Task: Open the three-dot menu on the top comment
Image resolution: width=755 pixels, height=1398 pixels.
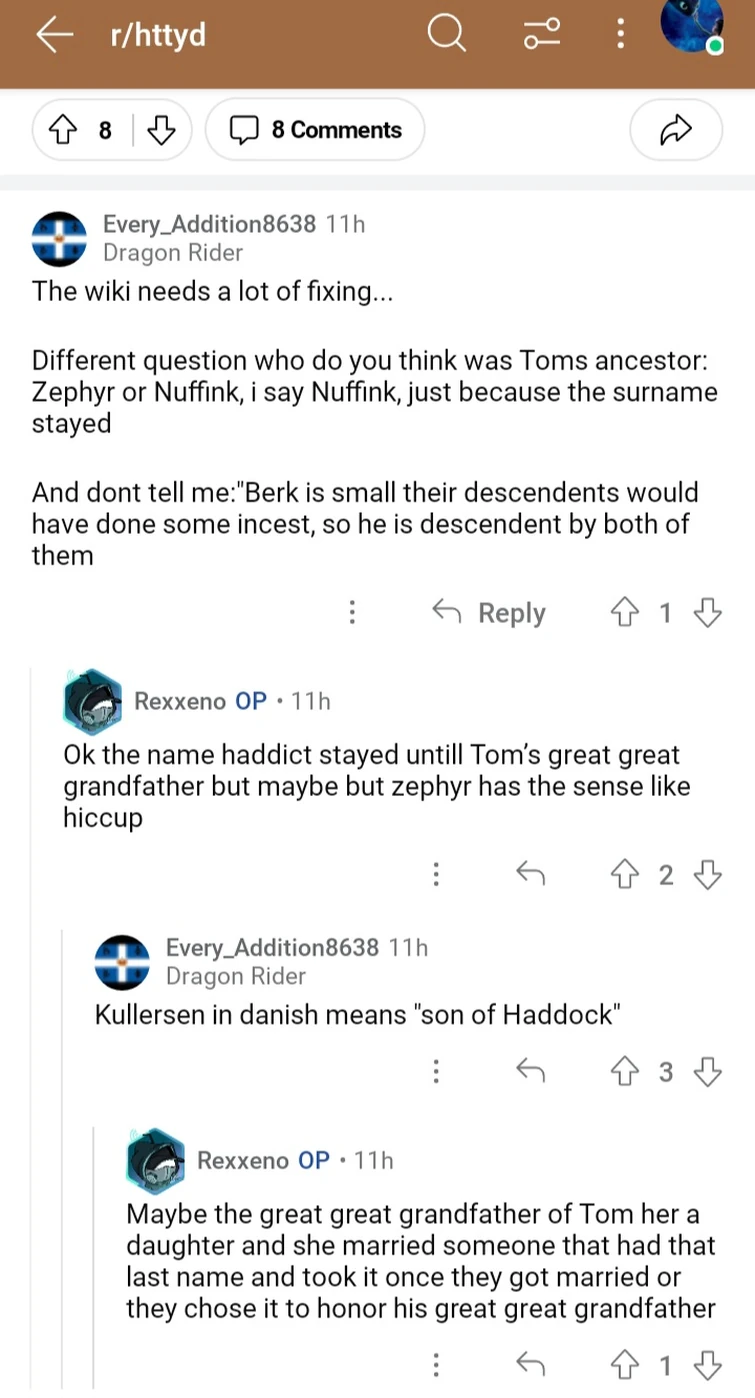Action: [x=352, y=612]
